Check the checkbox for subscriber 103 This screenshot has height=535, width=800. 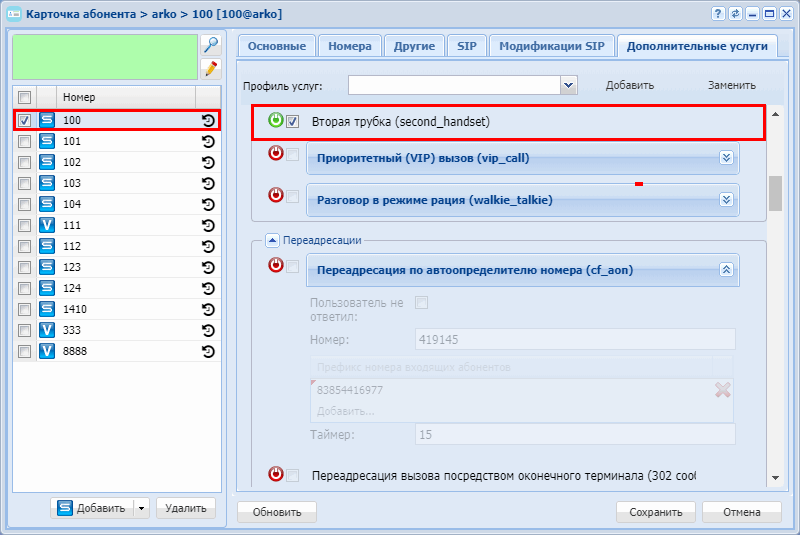point(25,183)
